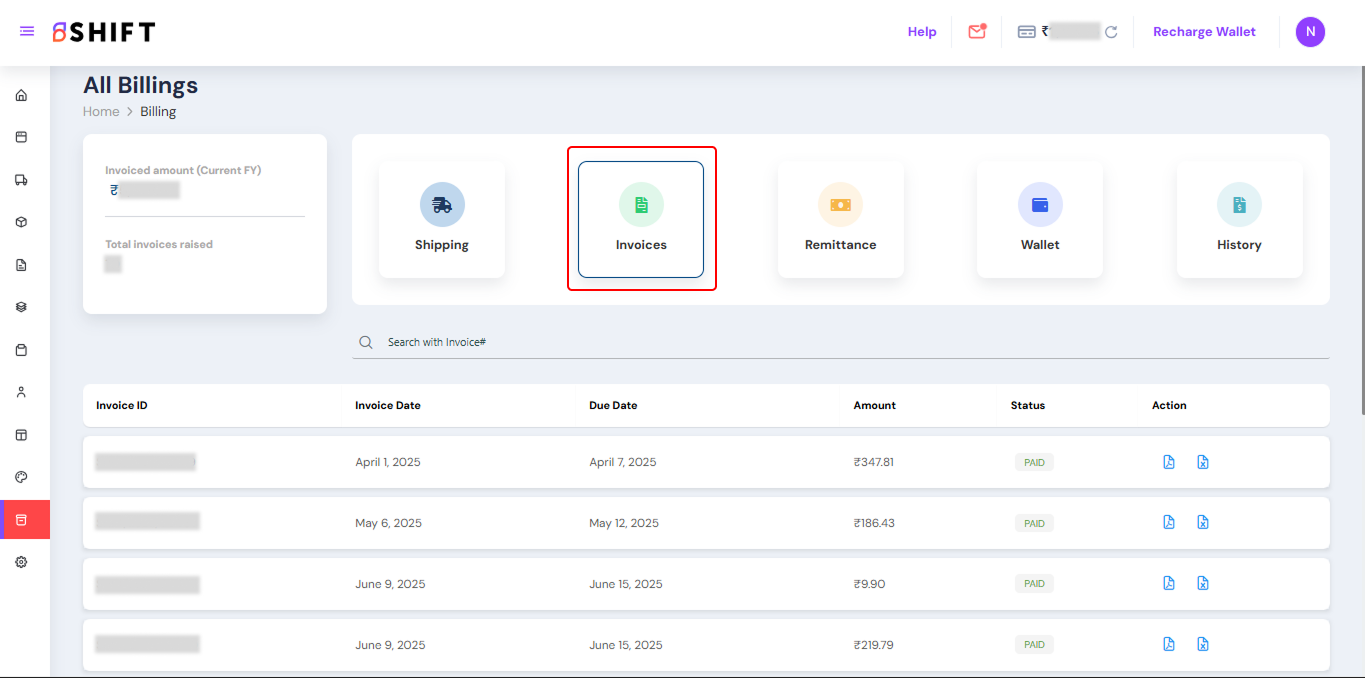Click the palette icon in the sidebar
The image size is (1365, 678).
[x=21, y=477]
